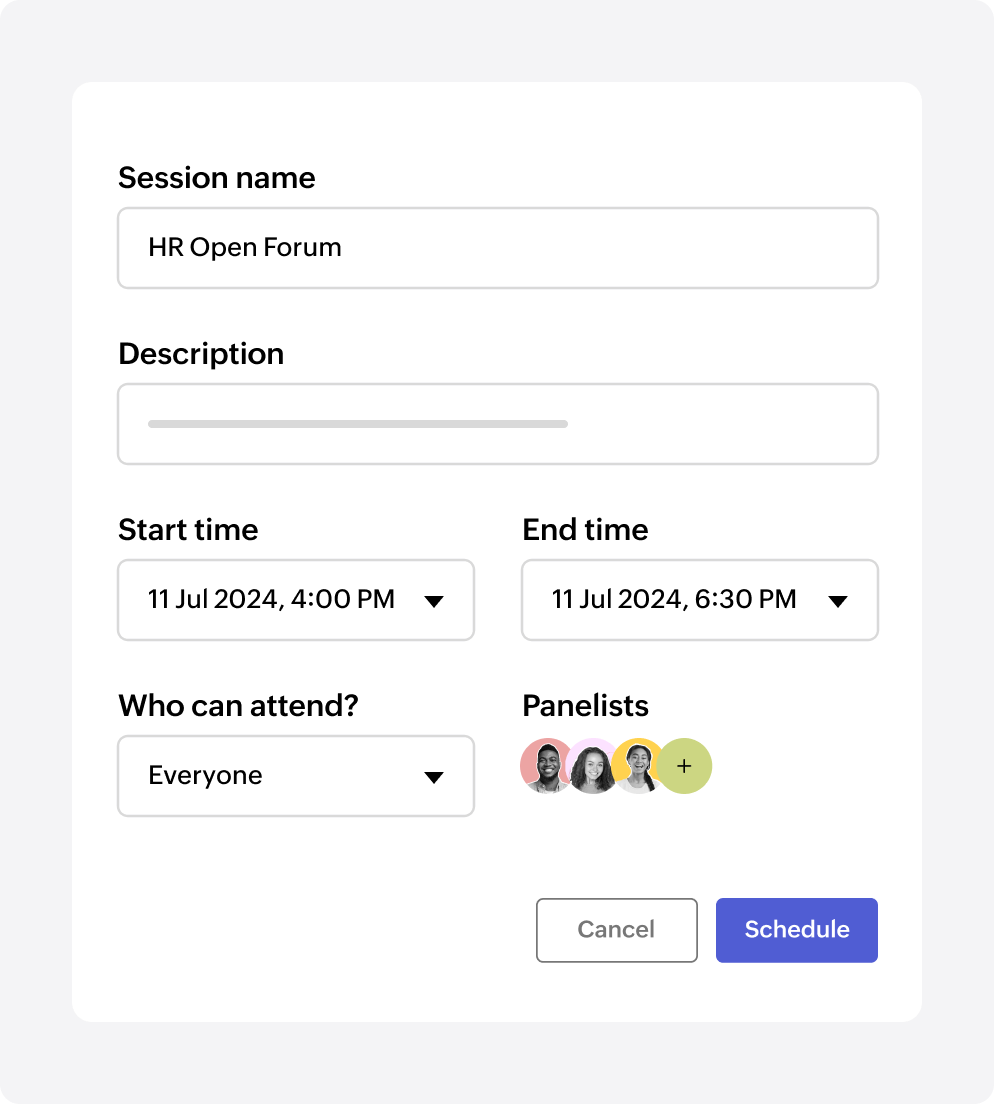Click the Who can attend? label
Viewport: 994px width, 1104px height.
pos(238,706)
